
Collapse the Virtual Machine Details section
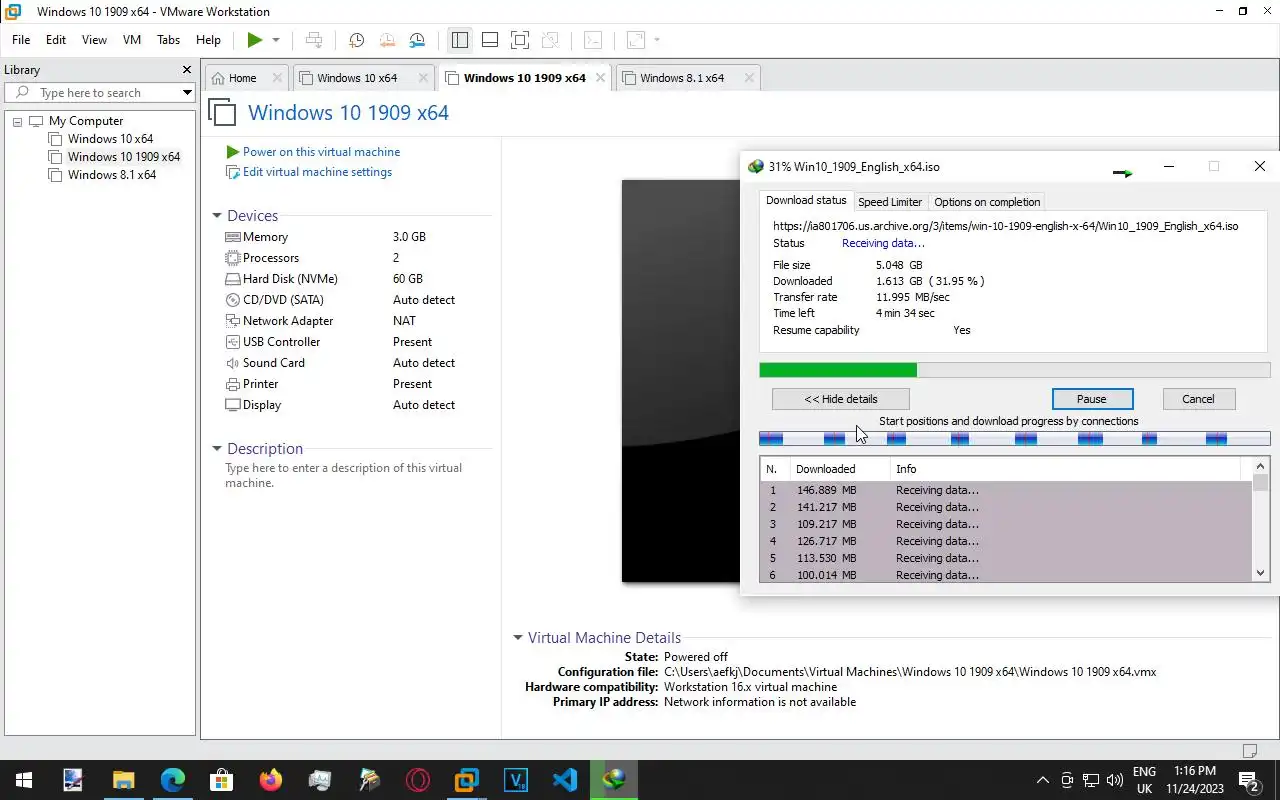point(517,638)
